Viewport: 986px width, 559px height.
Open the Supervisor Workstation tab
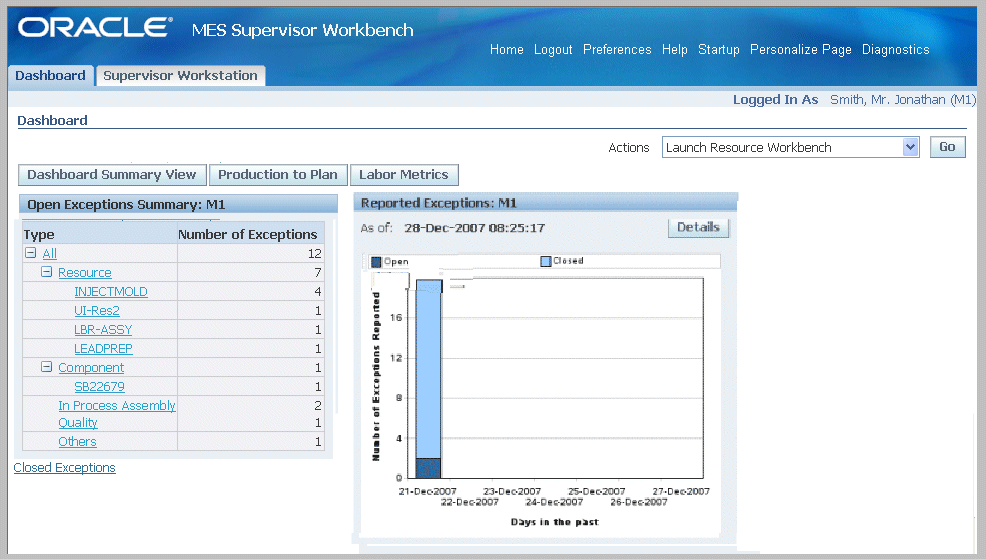pos(180,75)
